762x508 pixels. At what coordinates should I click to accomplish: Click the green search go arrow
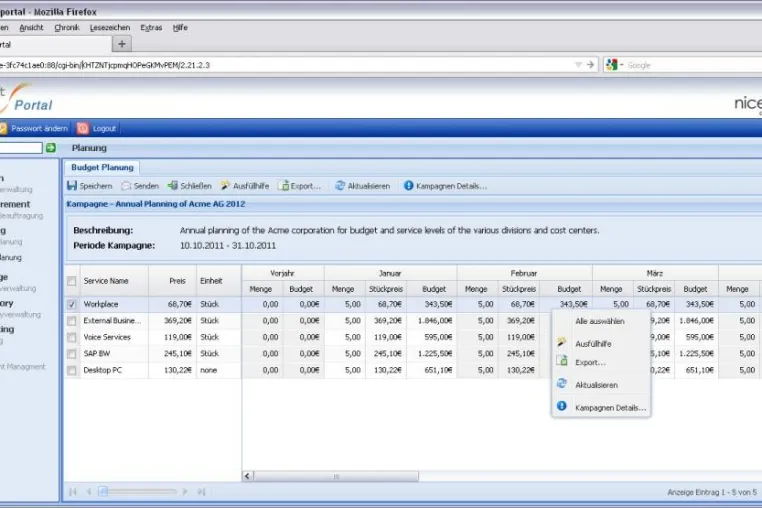[51, 148]
